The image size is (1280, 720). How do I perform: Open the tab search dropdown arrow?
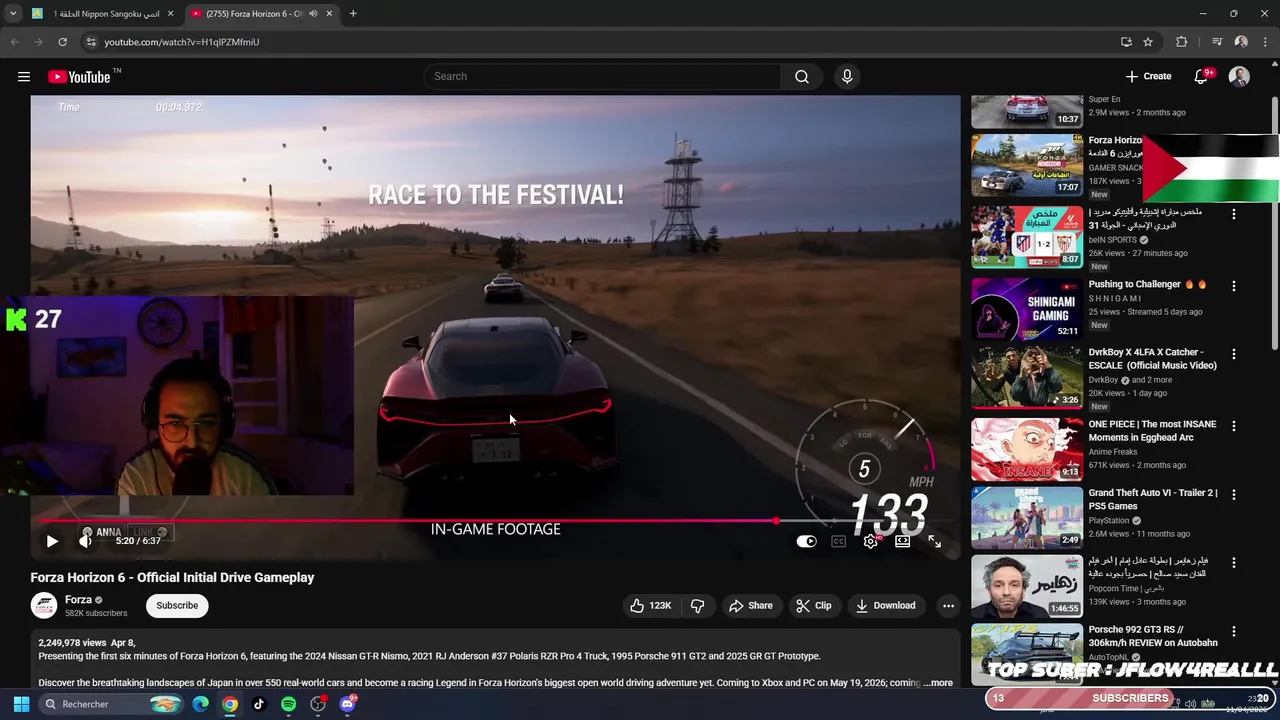click(x=12, y=14)
